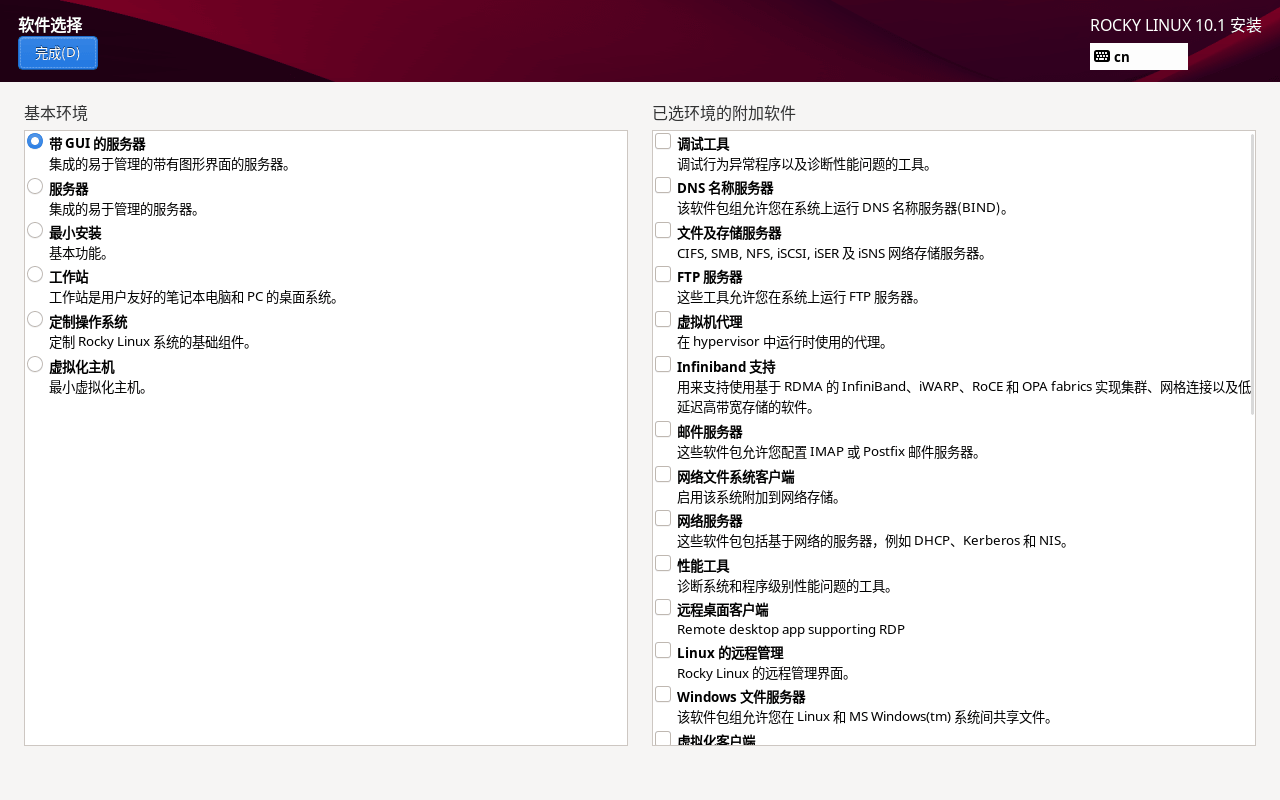The height and width of the screenshot is (800, 1280).
Task: Enable the 性能工具 checkbox
Action: click(x=663, y=563)
